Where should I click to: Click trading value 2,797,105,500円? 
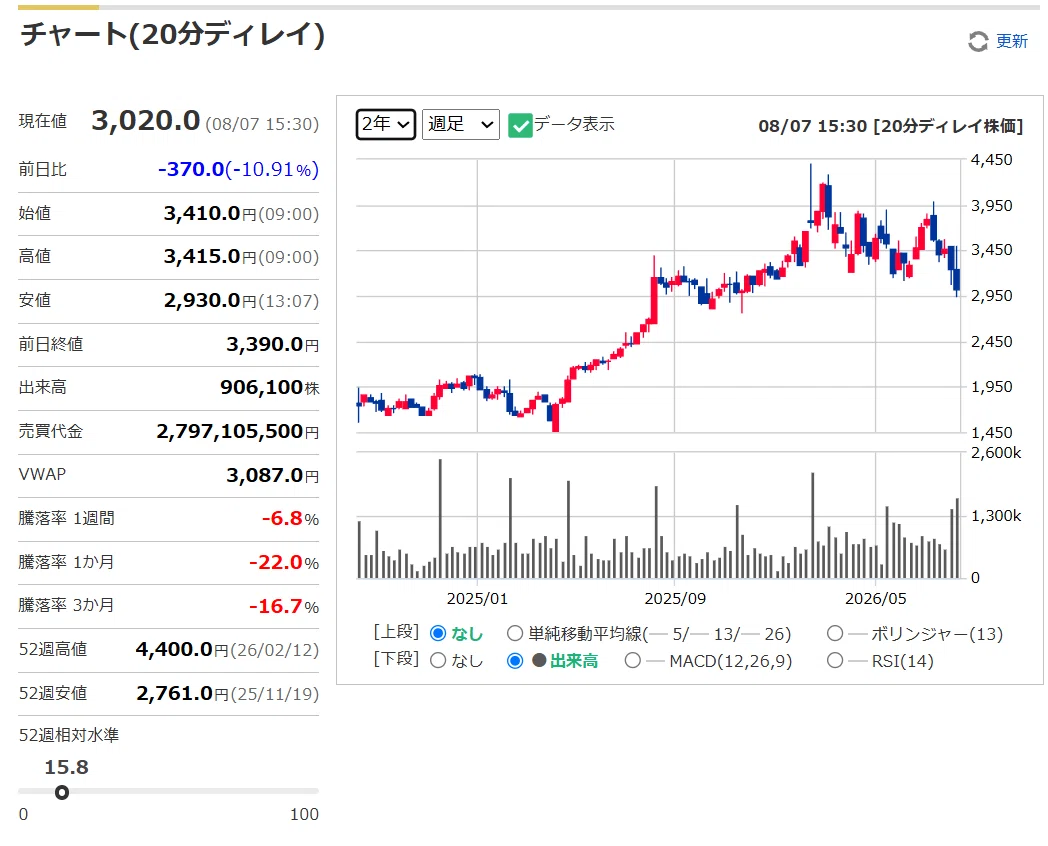pos(238,432)
